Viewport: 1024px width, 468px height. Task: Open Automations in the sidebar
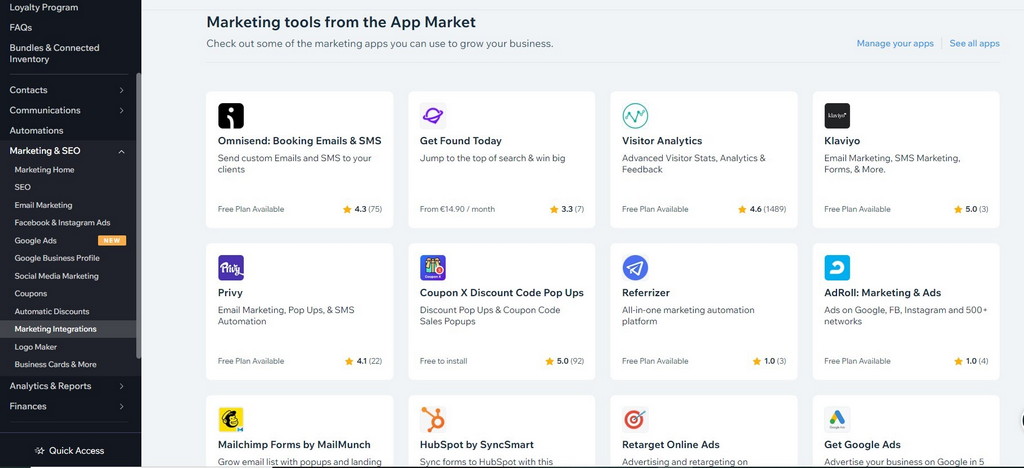point(37,131)
